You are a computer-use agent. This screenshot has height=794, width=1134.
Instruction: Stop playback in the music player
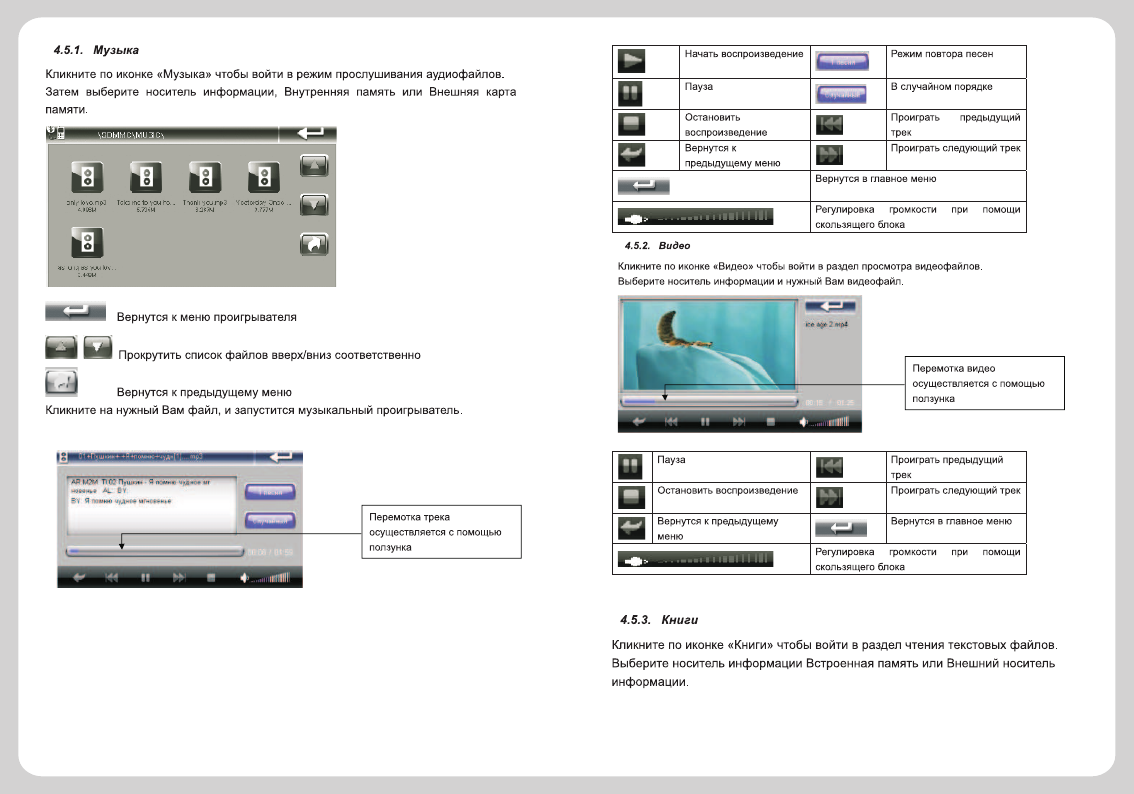click(x=211, y=577)
